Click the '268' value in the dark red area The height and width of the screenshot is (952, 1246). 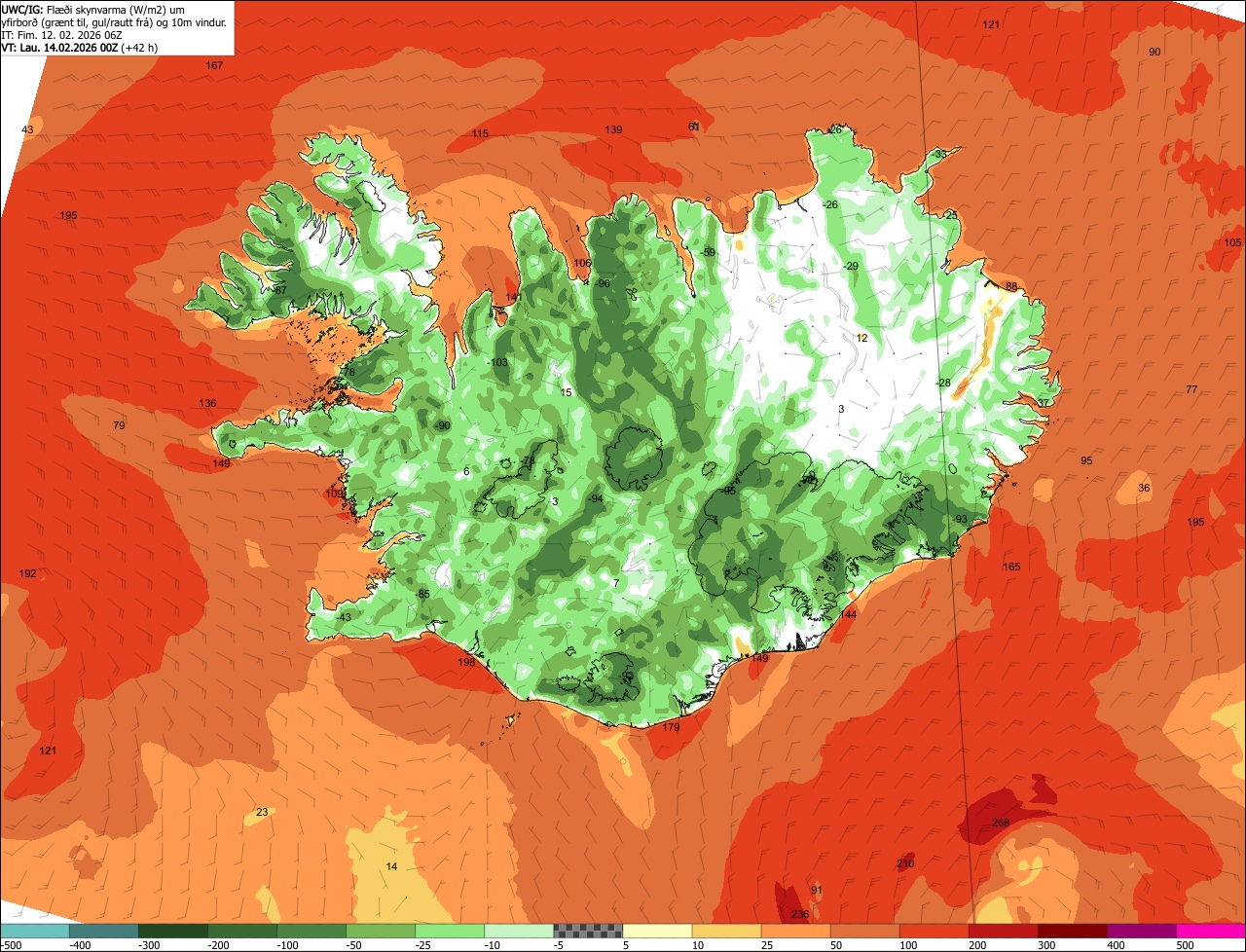(x=1001, y=823)
